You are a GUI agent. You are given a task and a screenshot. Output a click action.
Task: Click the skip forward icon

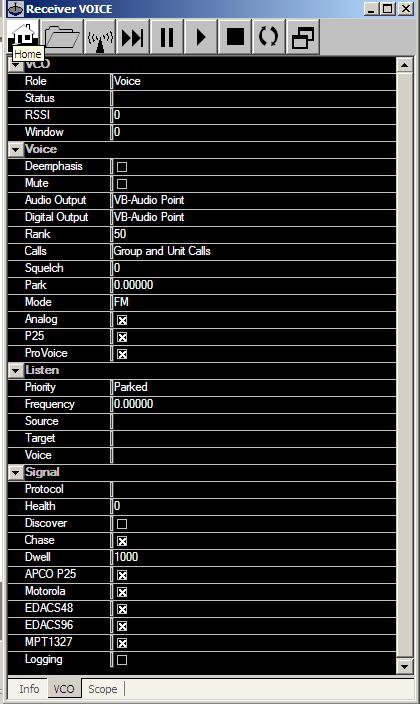point(133,37)
